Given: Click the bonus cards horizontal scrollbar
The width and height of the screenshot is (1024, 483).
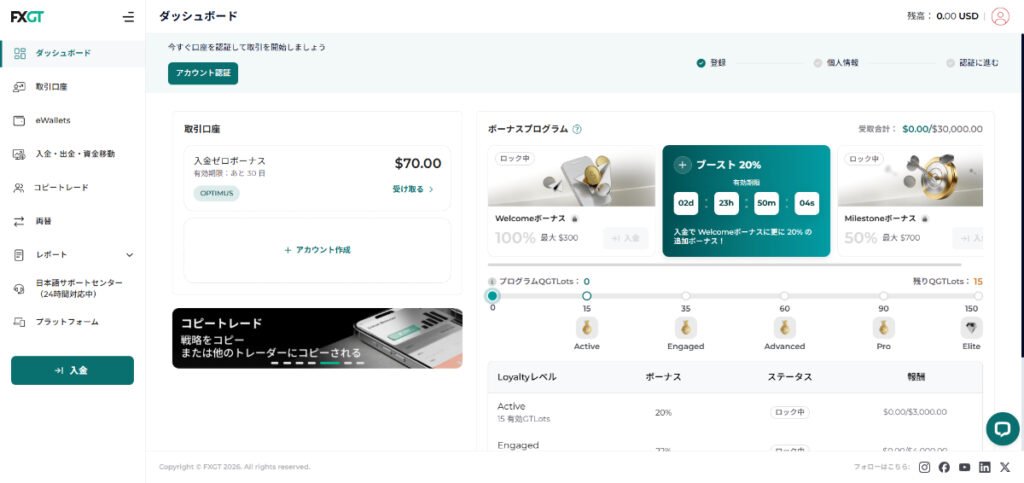Looking at the screenshot, I should pyautogui.click(x=725, y=265).
